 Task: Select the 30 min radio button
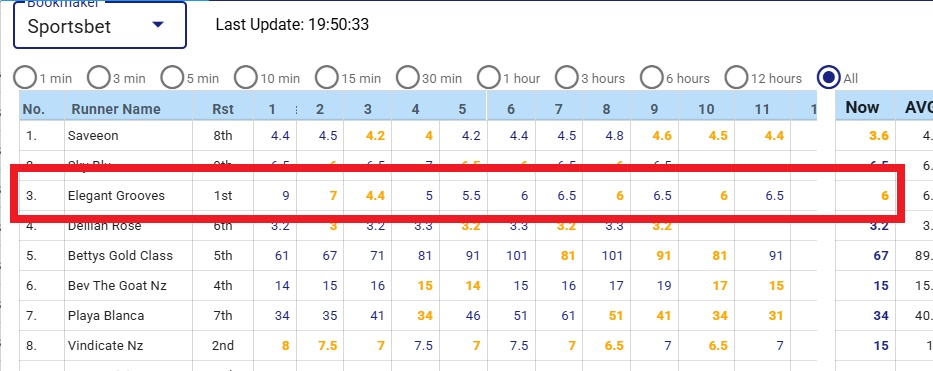[x=408, y=77]
